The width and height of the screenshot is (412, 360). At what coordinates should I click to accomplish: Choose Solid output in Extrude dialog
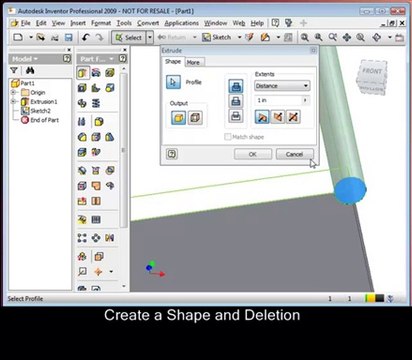(178, 118)
